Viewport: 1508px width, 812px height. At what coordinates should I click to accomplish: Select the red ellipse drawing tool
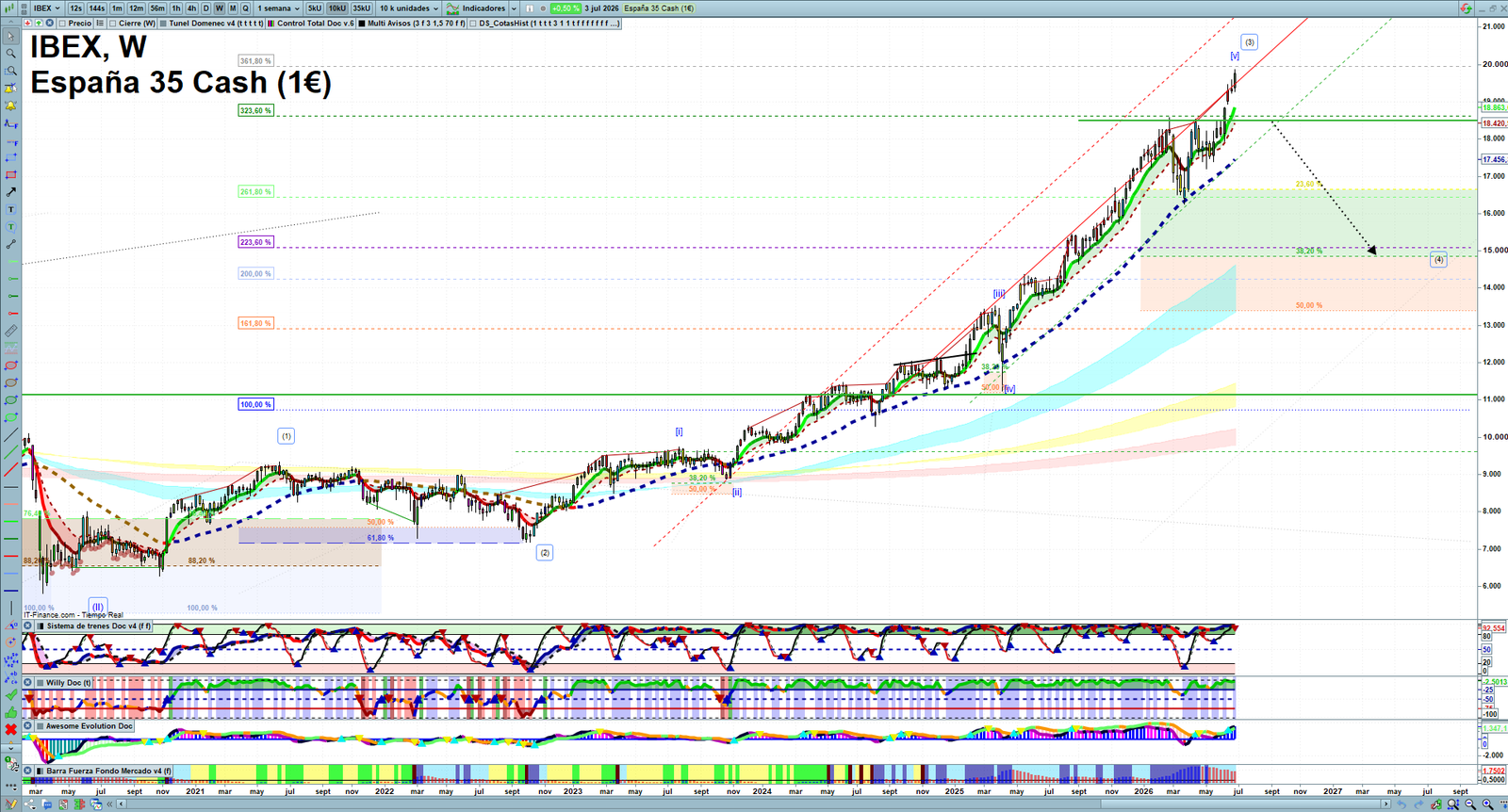[x=10, y=365]
